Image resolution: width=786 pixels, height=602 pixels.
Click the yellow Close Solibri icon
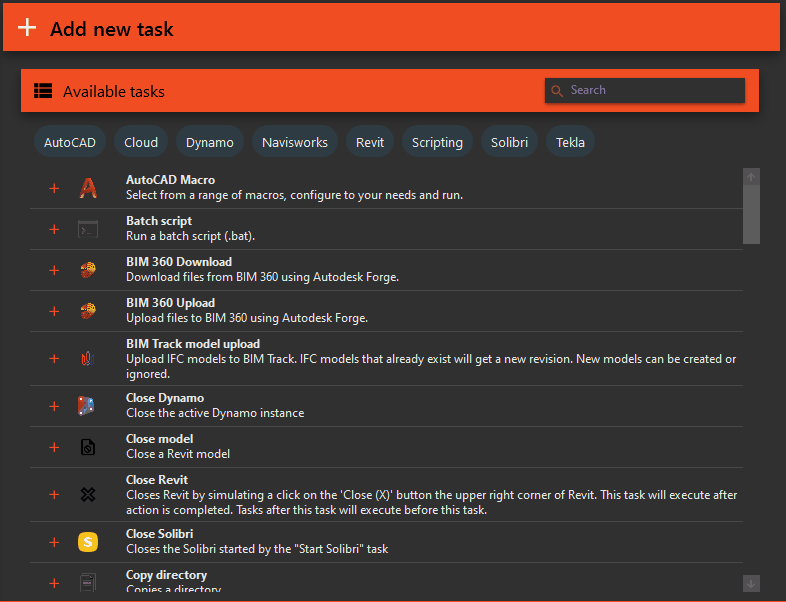click(x=88, y=542)
